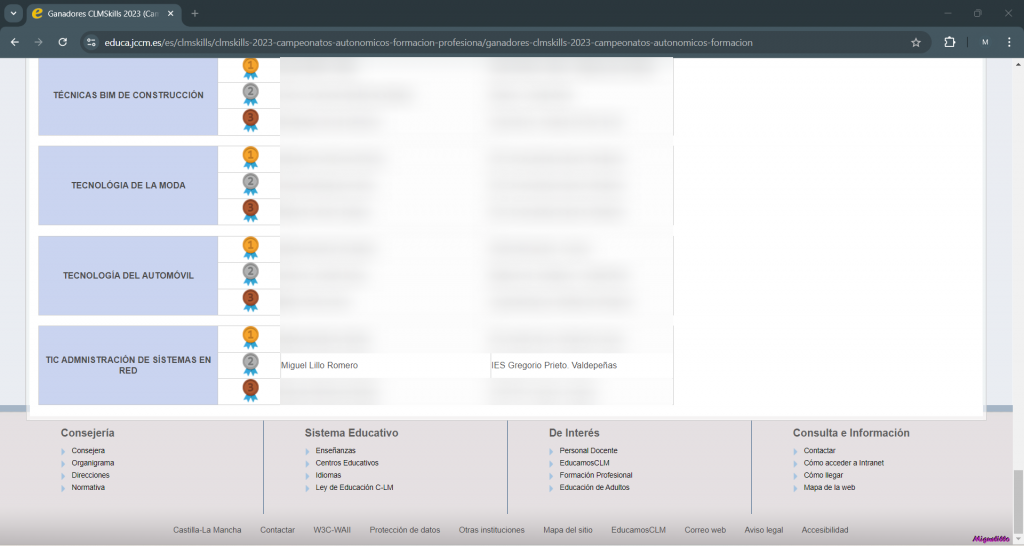Open the Normativa footer link
Viewport: 1024px width, 546px height.
tap(88, 487)
